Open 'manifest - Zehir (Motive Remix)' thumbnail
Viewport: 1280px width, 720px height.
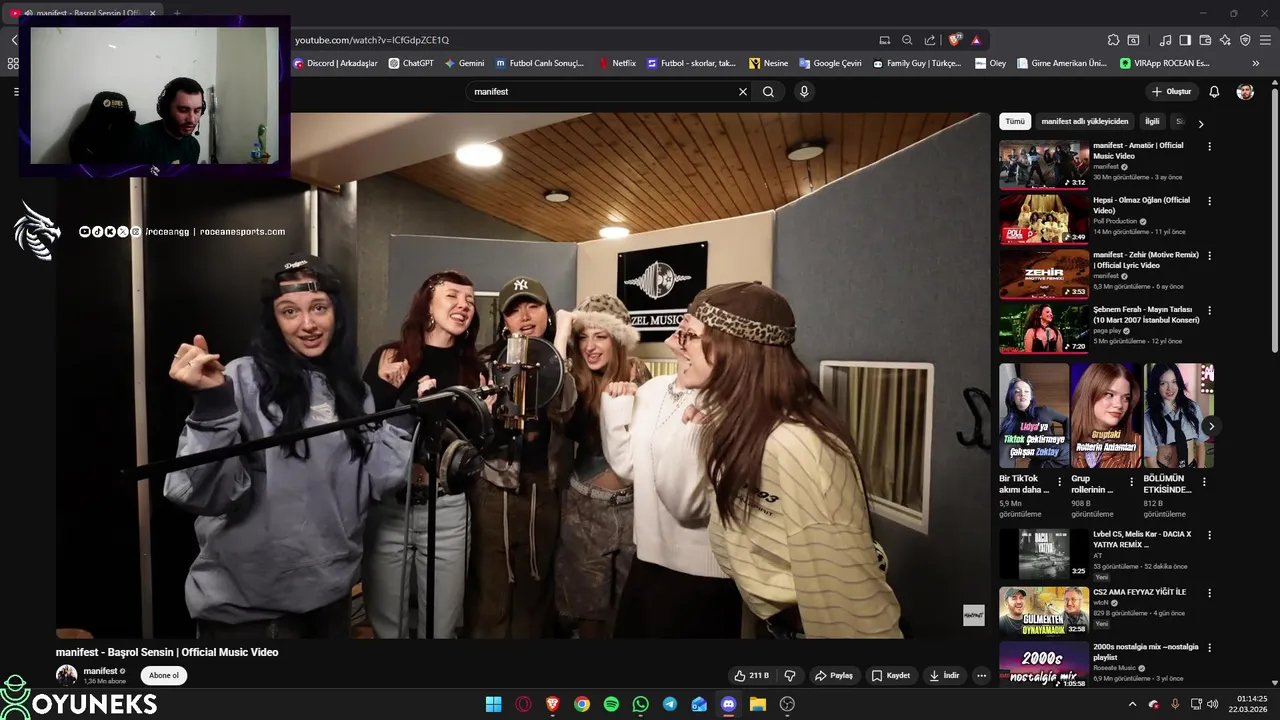tap(1044, 275)
